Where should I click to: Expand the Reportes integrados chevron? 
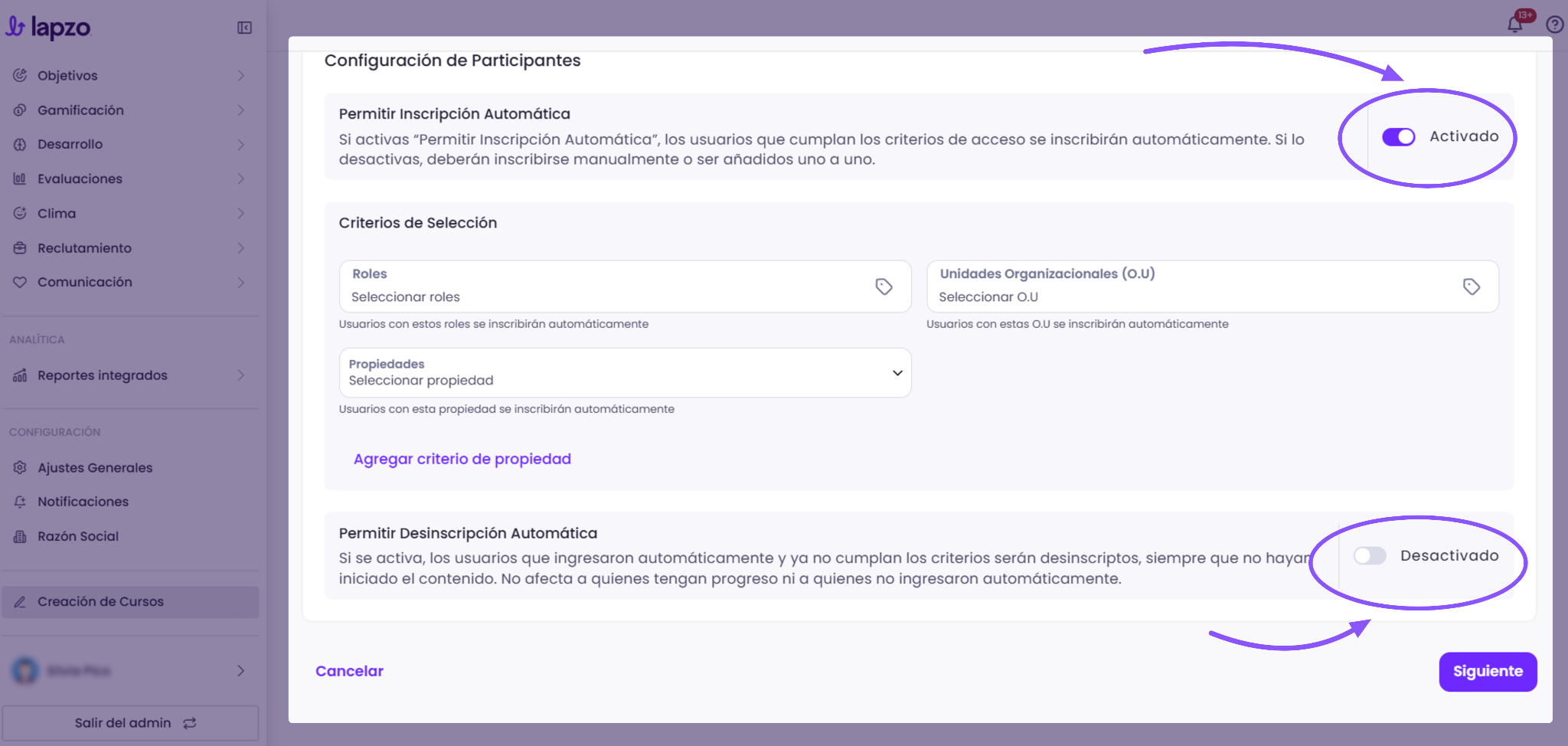240,375
